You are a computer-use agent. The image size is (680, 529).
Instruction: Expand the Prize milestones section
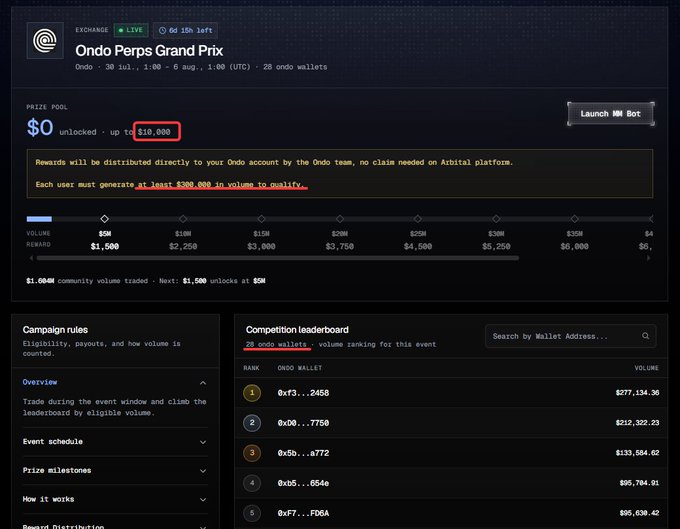coord(115,470)
